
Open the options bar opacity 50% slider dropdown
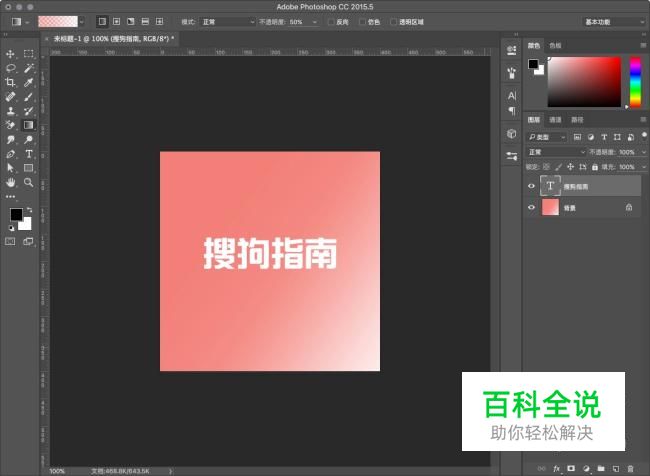[x=315, y=22]
